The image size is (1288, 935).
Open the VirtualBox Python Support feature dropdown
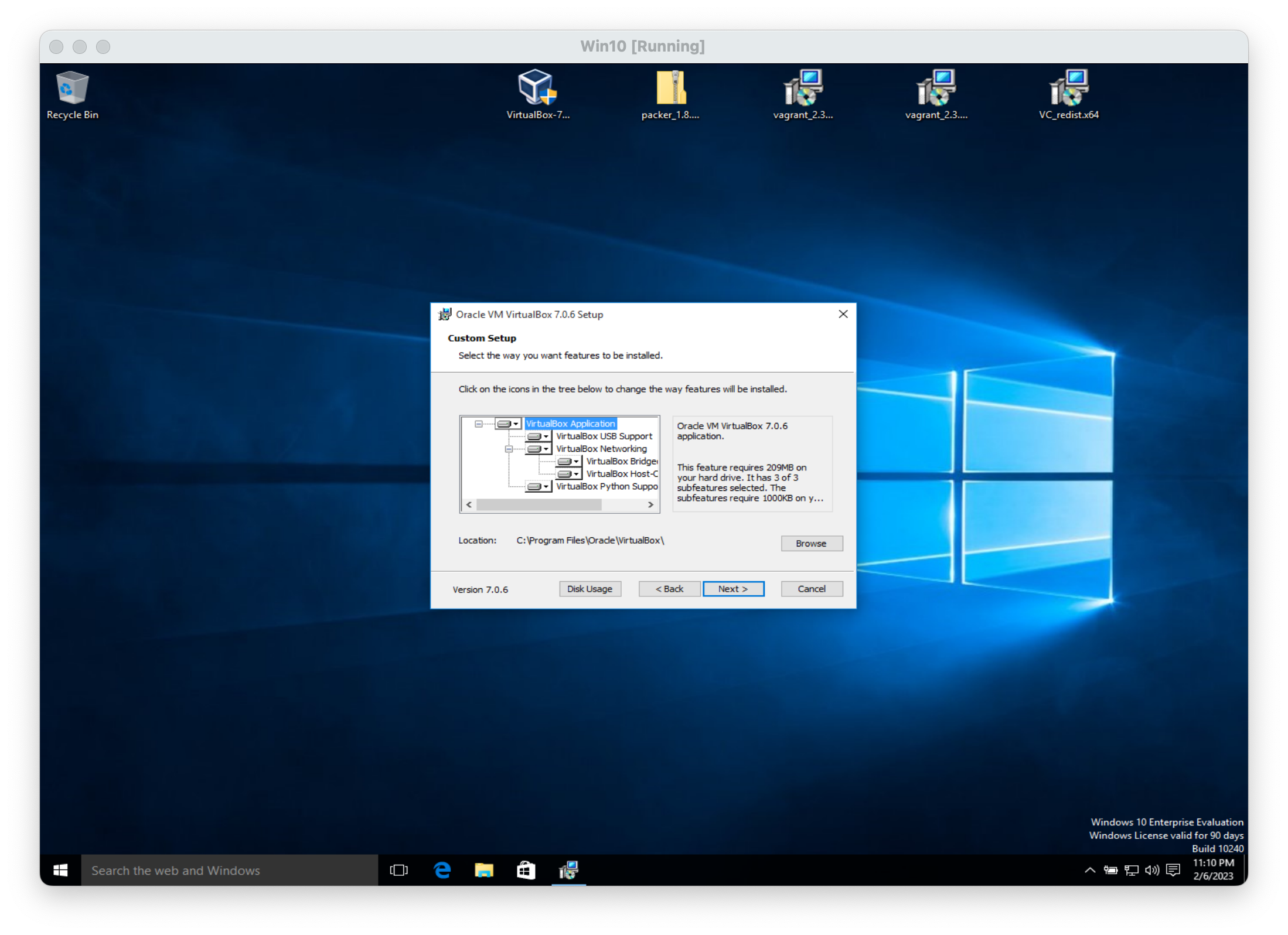[x=538, y=487]
